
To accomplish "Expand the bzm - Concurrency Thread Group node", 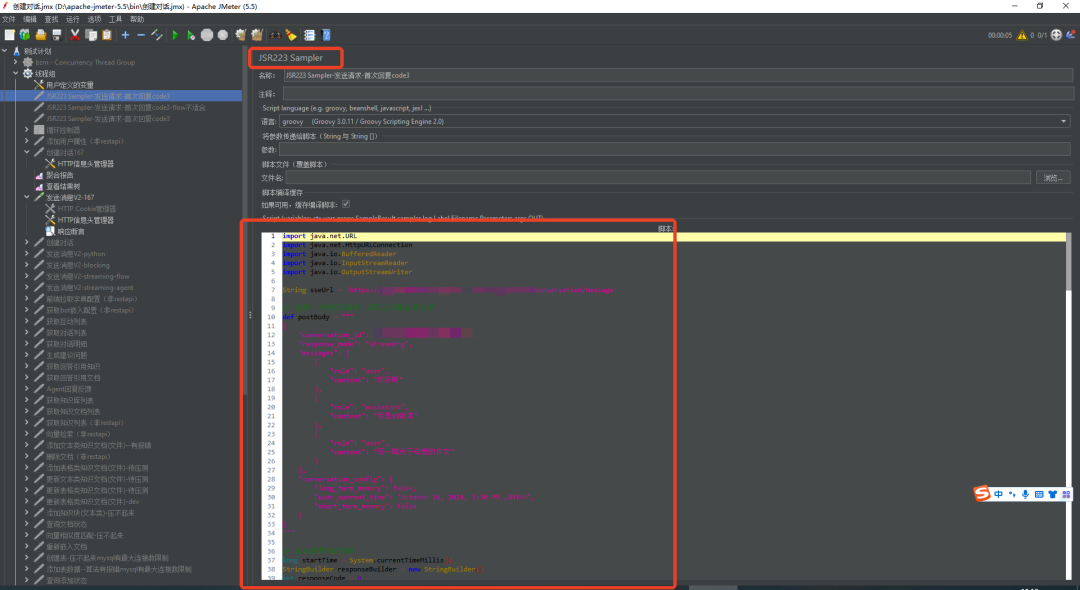I will 16,62.
